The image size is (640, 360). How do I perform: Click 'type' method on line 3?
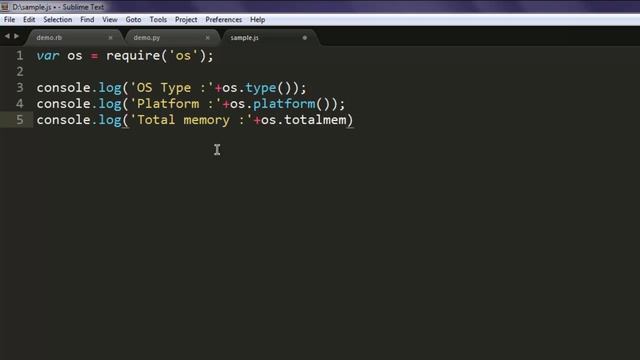[x=261, y=88]
